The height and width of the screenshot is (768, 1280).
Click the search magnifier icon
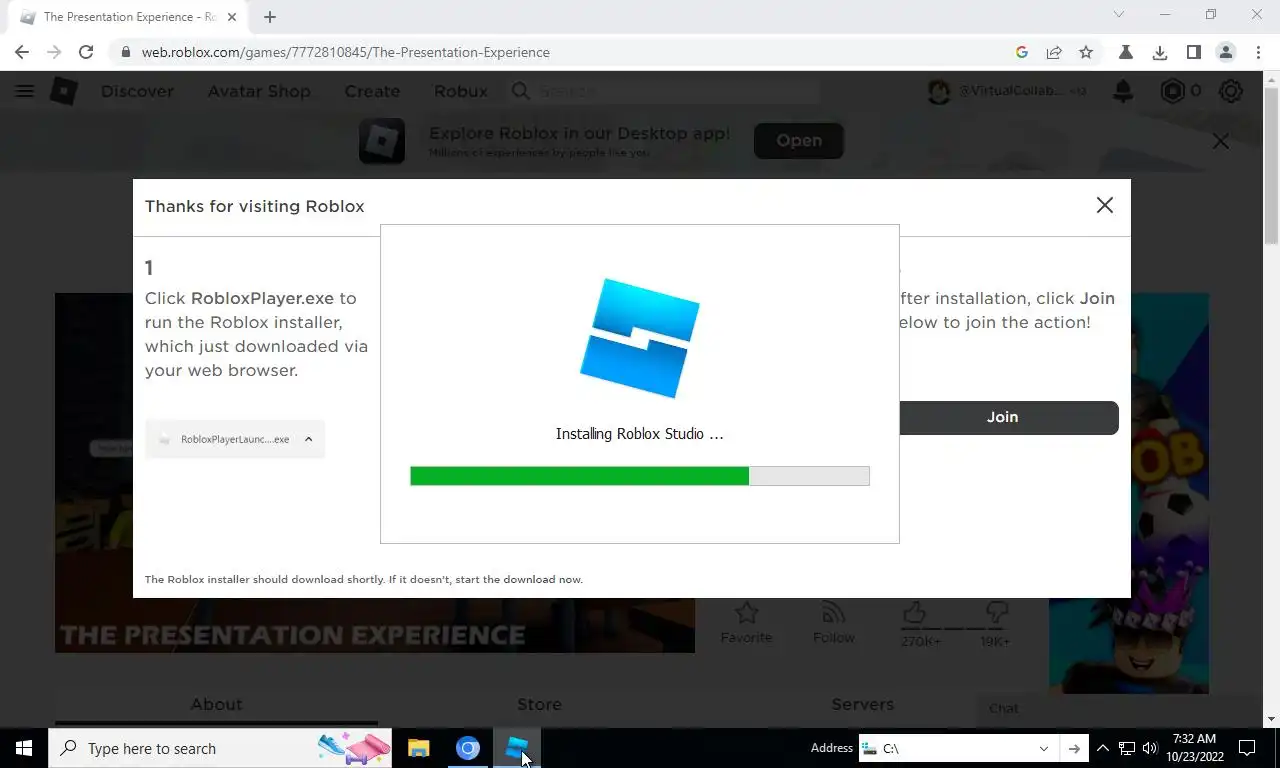click(x=521, y=91)
